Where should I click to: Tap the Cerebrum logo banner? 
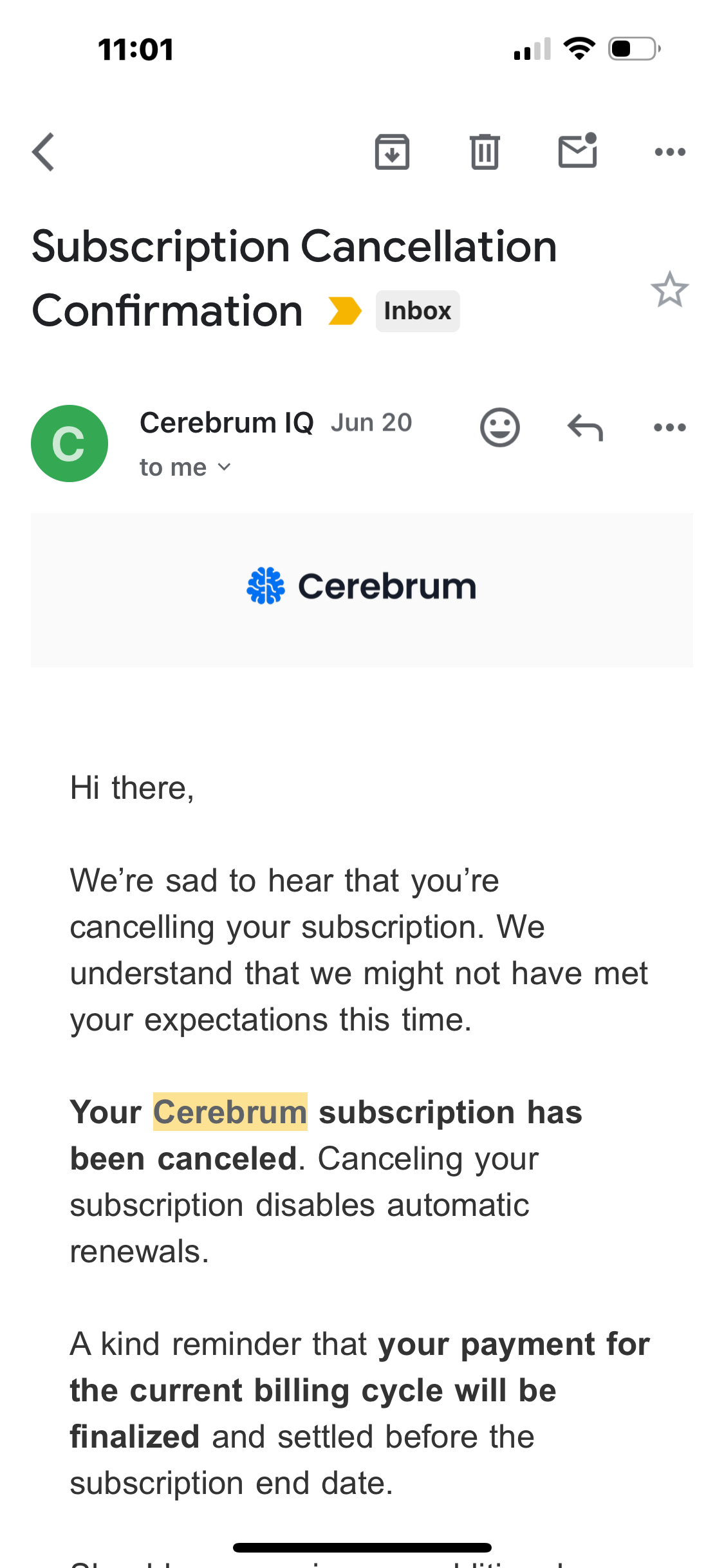pyautogui.click(x=362, y=586)
